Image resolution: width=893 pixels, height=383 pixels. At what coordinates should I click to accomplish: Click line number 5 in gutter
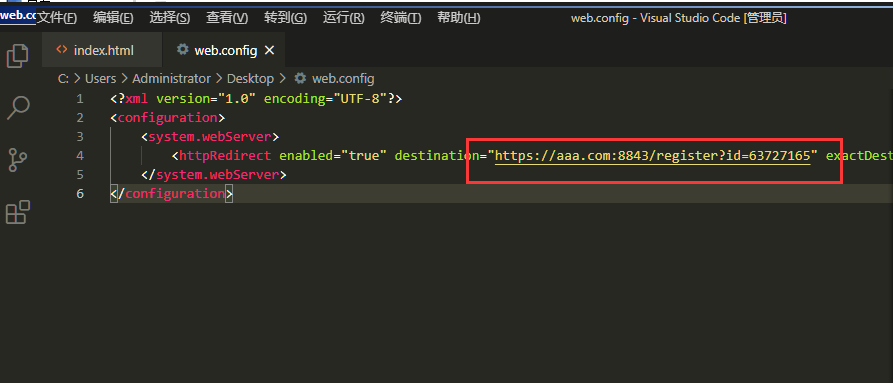point(80,174)
